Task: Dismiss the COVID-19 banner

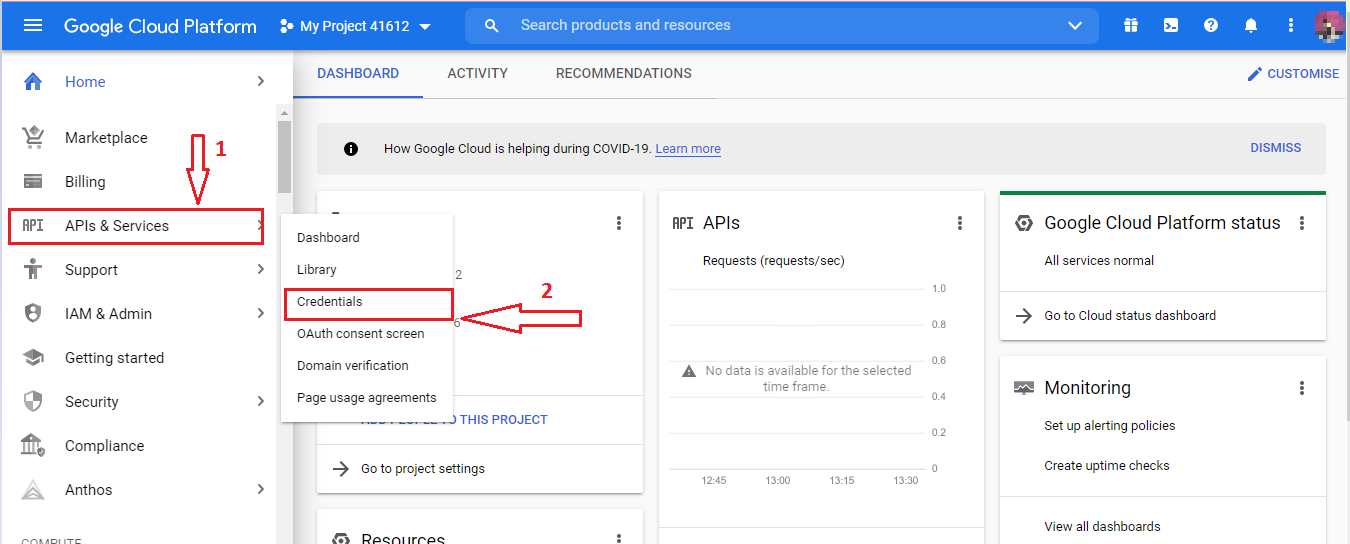Action: pos(1276,148)
